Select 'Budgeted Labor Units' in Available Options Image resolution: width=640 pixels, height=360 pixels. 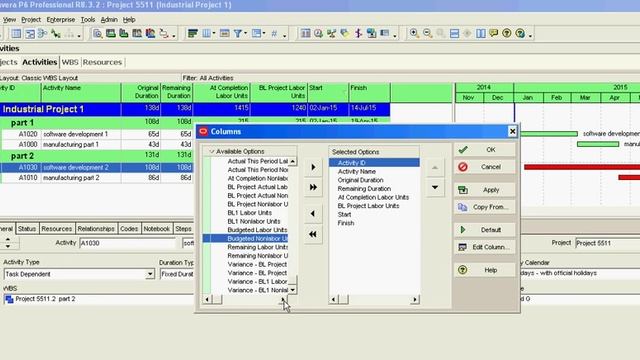coord(257,230)
